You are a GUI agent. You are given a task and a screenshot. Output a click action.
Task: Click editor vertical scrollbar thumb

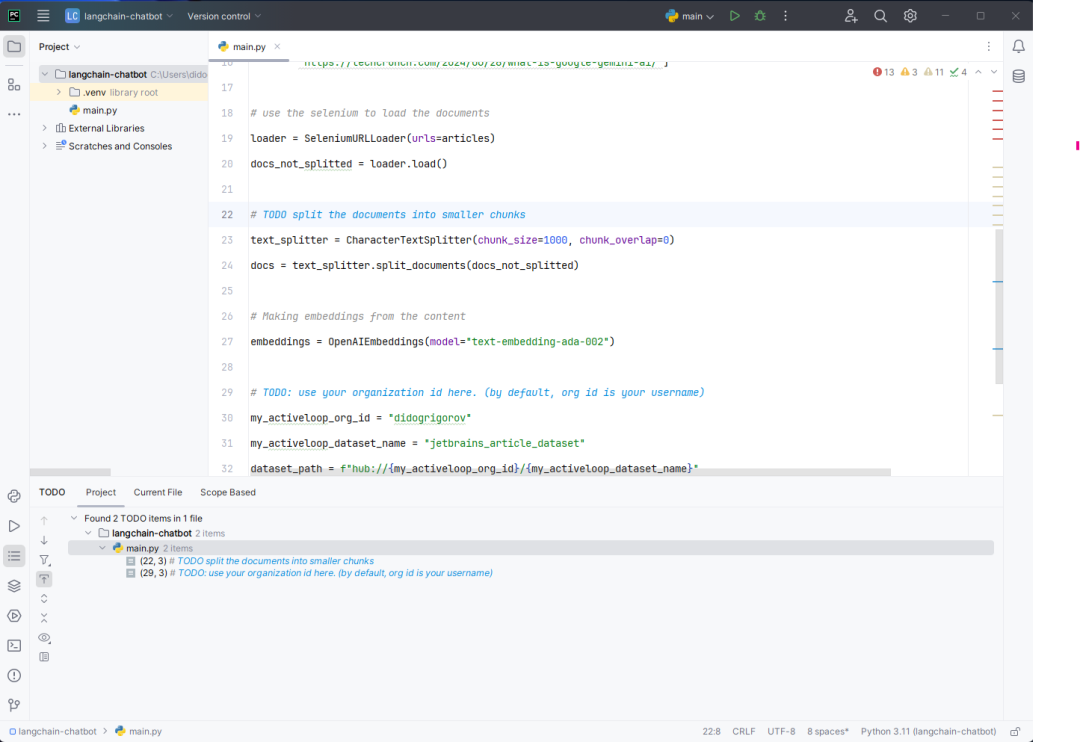(x=999, y=307)
